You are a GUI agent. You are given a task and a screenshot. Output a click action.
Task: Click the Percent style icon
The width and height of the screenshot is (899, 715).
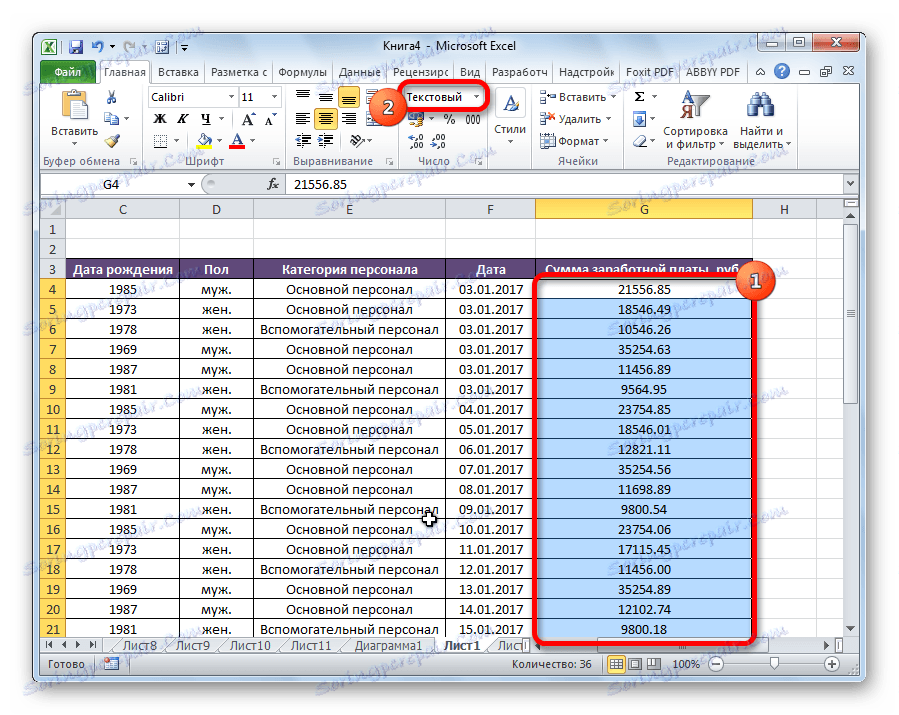point(449,119)
